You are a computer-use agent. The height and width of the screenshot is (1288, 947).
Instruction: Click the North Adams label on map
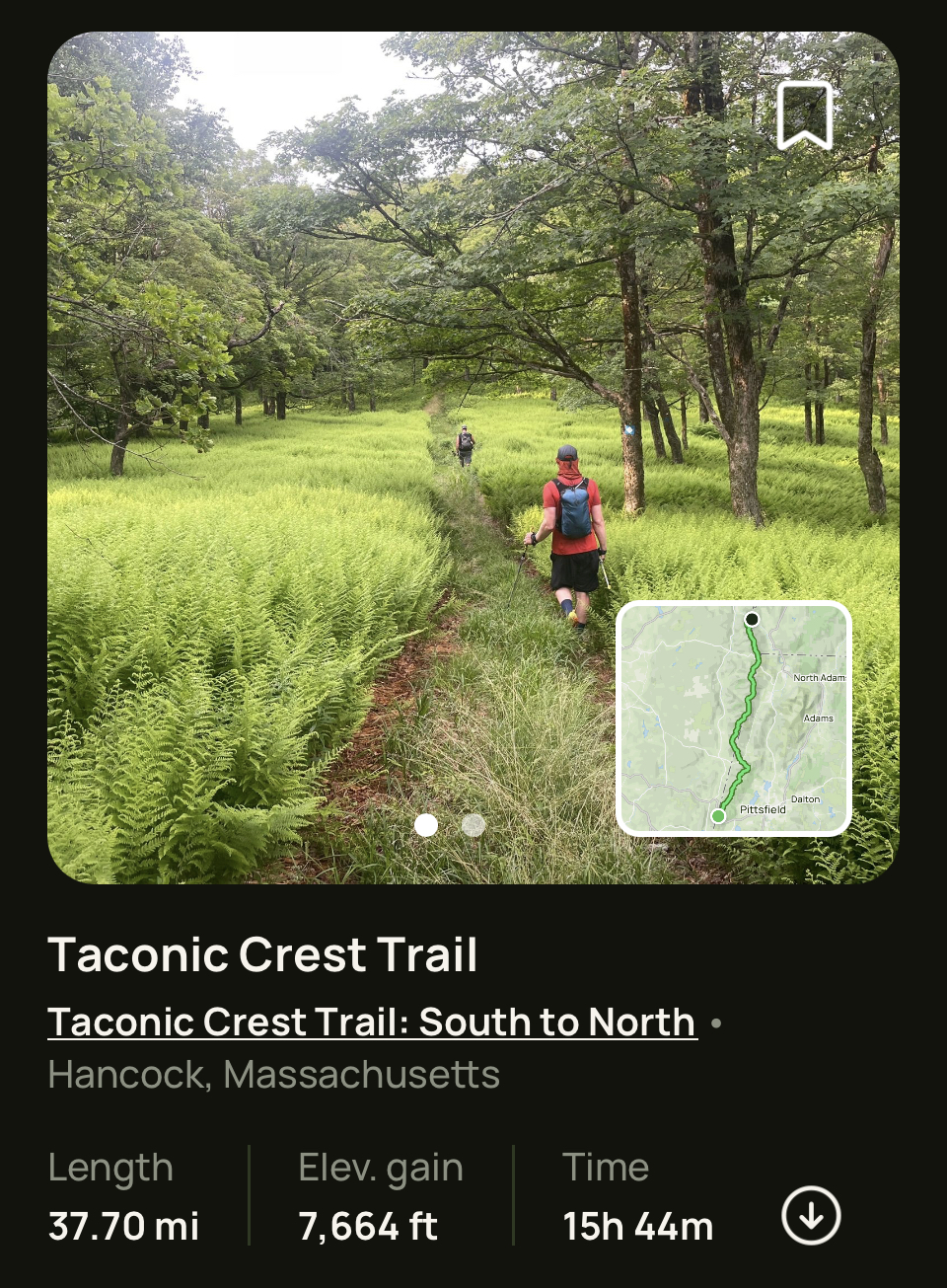pyautogui.click(x=819, y=678)
